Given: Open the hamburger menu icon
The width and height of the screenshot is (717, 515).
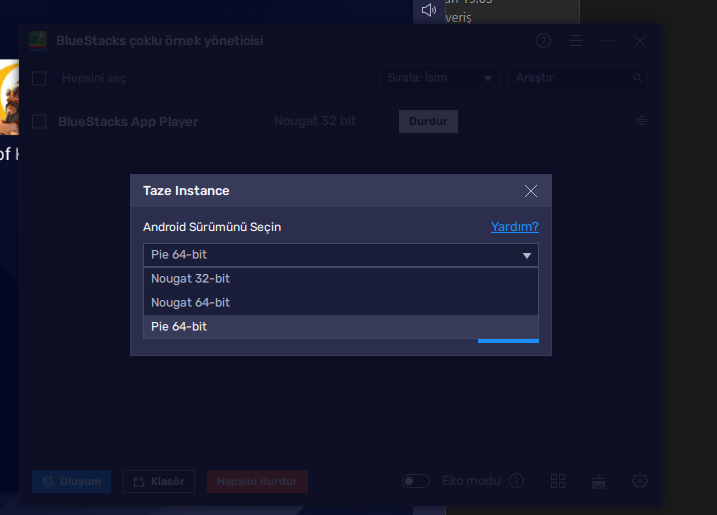Looking at the screenshot, I should pyautogui.click(x=576, y=41).
